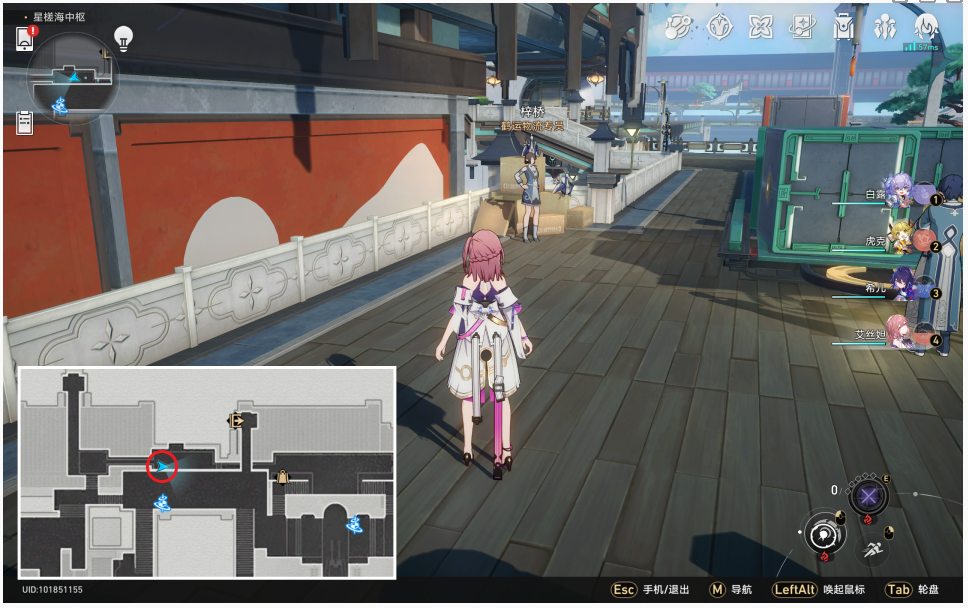Click the 手机/退出 label
Viewport: 968px width, 608px height.
click(x=666, y=590)
